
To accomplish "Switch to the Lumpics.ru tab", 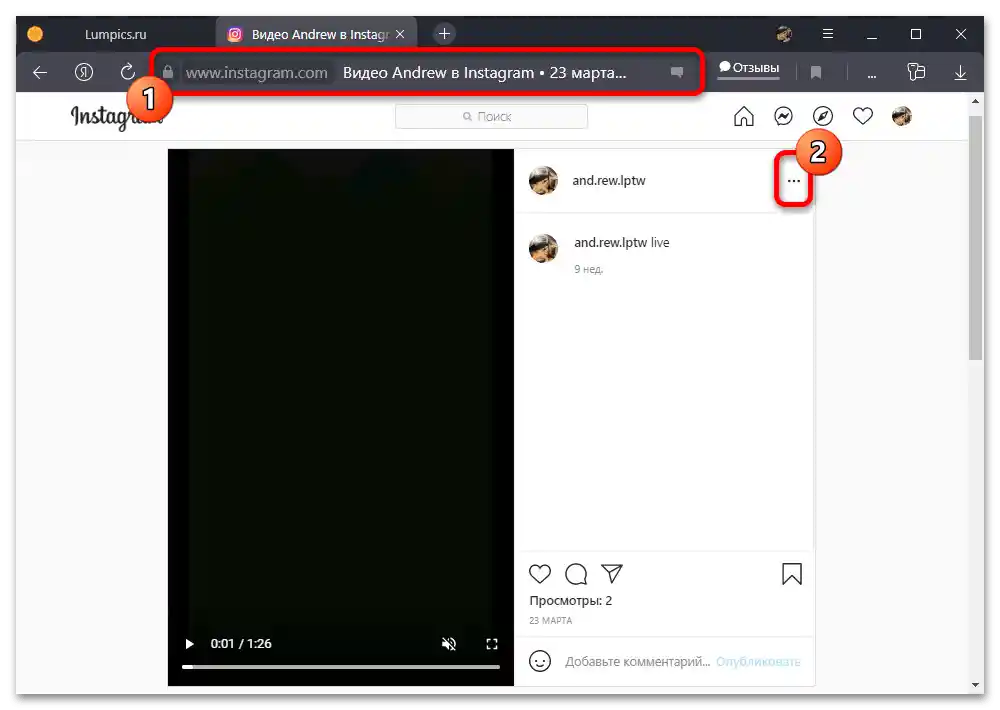I will click(115, 34).
